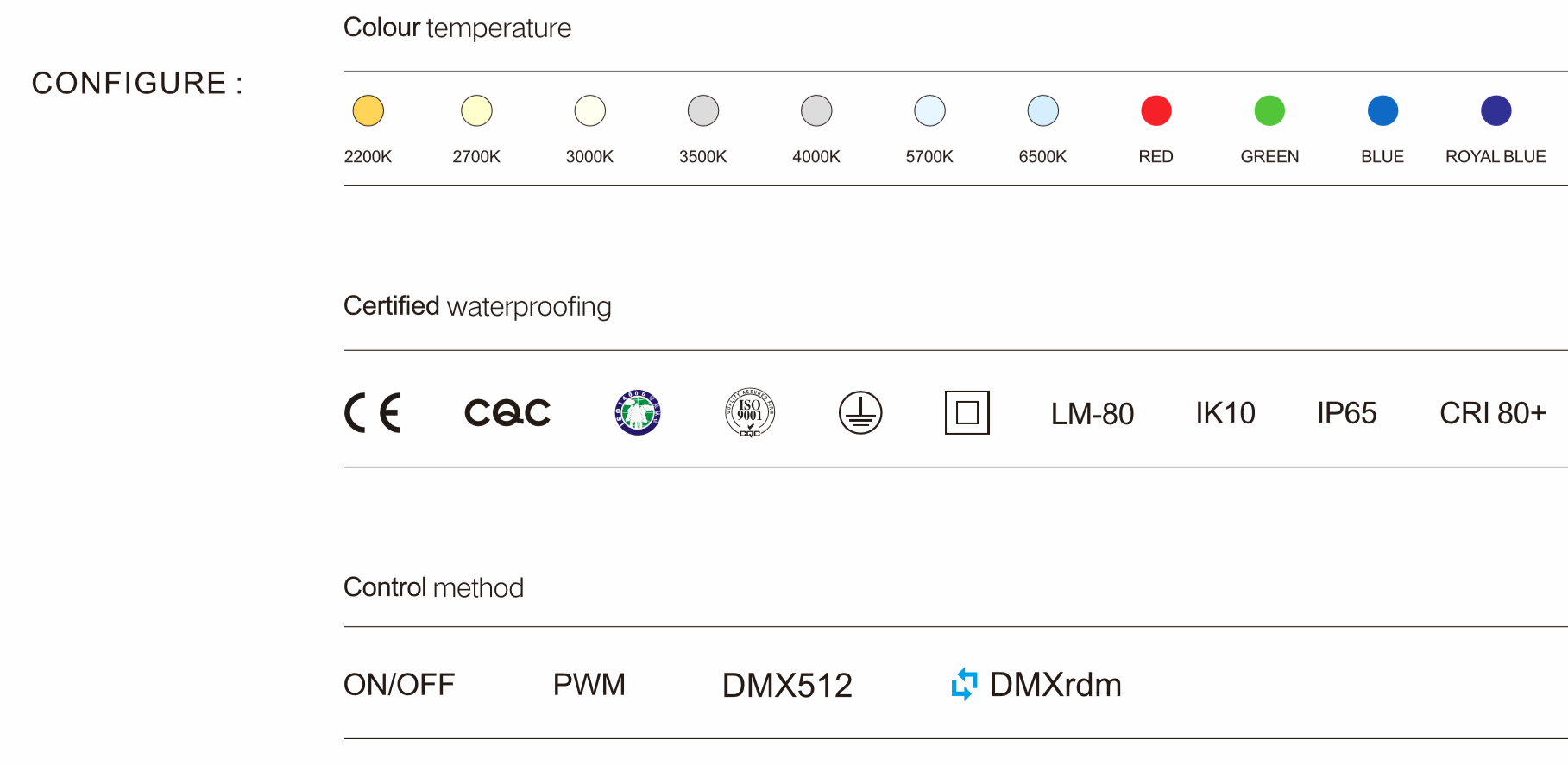The height and width of the screenshot is (765, 1568).
Task: Pick the GREEN colour circle
Action: [x=1269, y=110]
